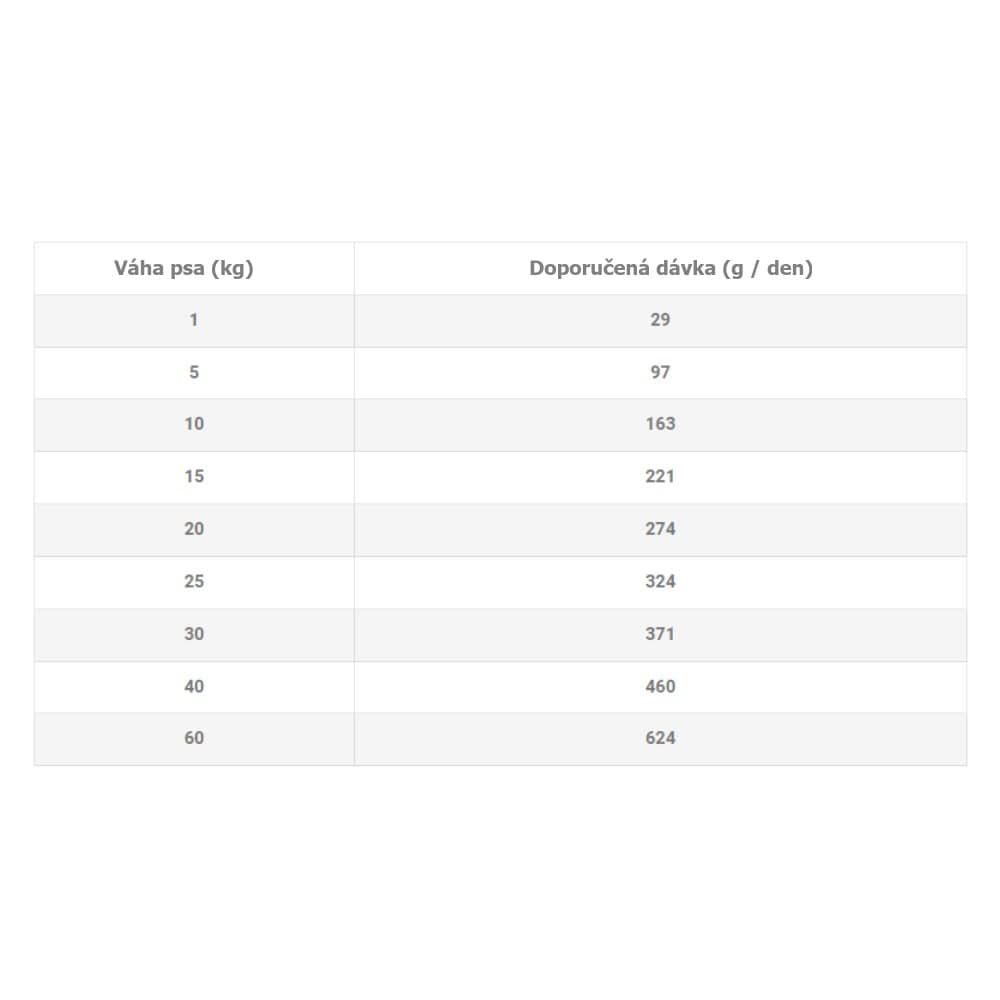Click the dose value 624
1000x1000 pixels.
660,738
